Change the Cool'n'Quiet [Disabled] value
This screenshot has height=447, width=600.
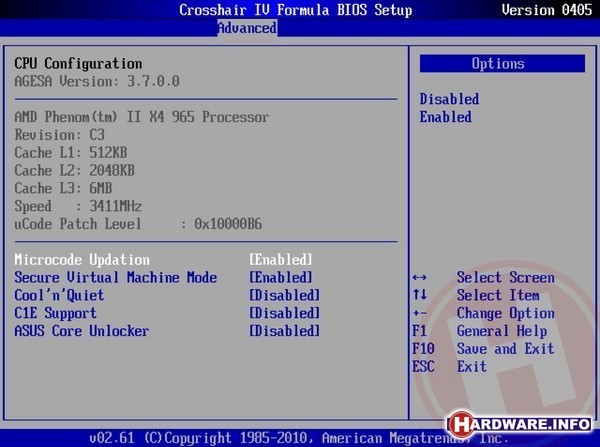(284, 295)
